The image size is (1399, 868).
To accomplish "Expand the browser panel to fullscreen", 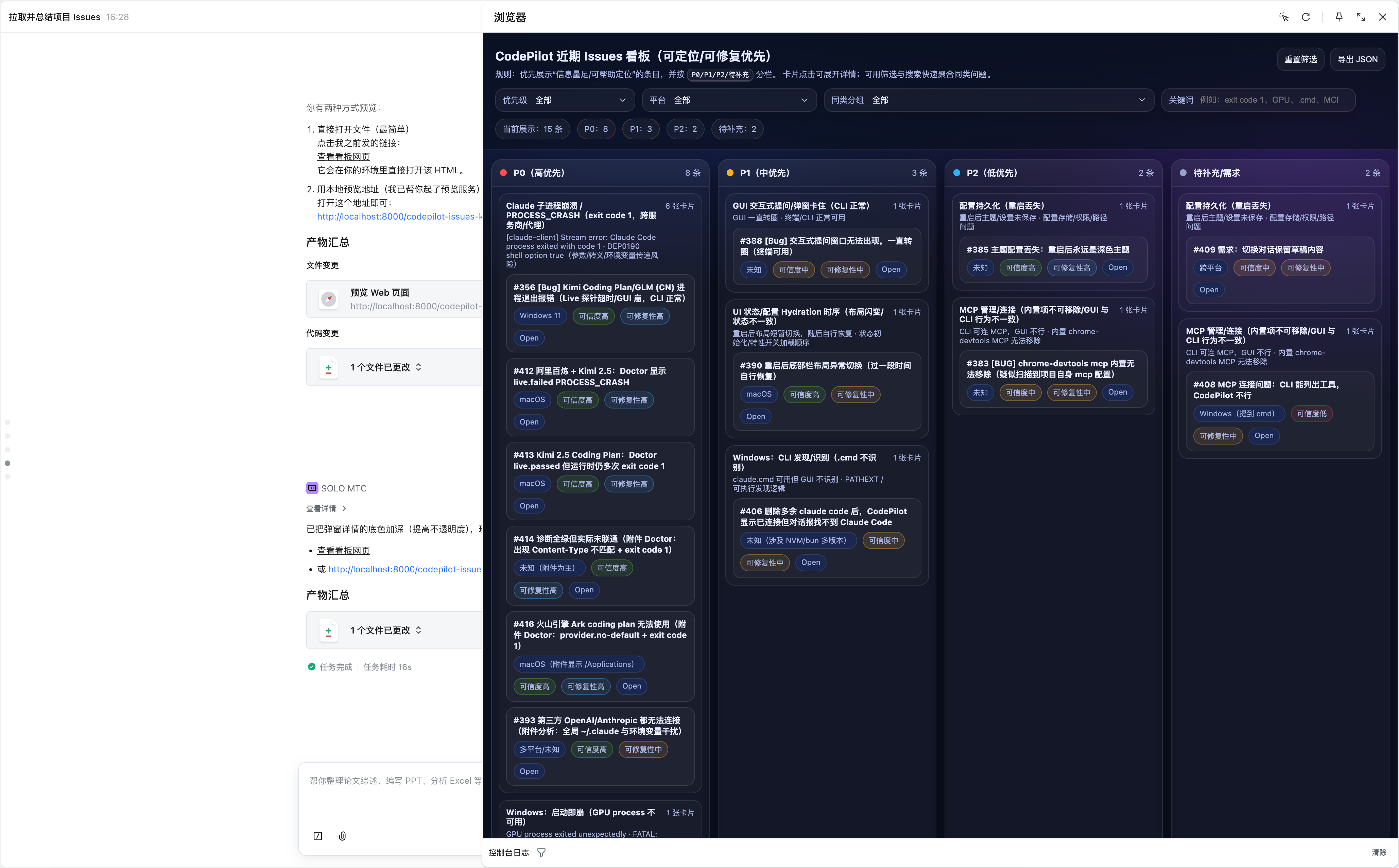I will [1361, 17].
